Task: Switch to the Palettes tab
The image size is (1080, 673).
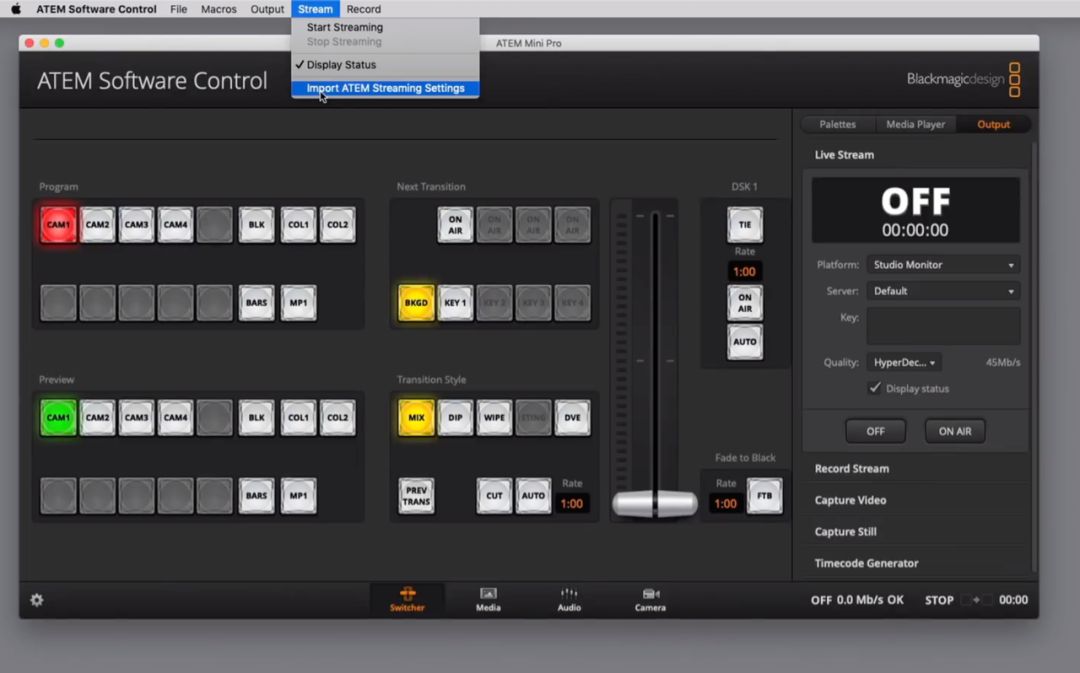Action: (x=838, y=125)
